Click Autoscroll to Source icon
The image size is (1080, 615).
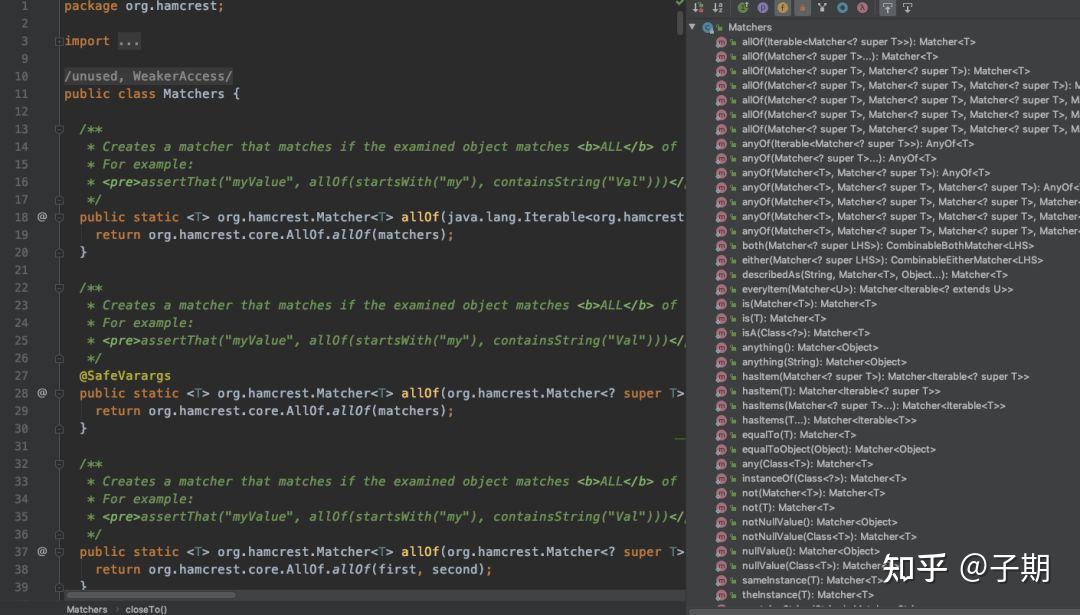pyautogui.click(x=887, y=8)
